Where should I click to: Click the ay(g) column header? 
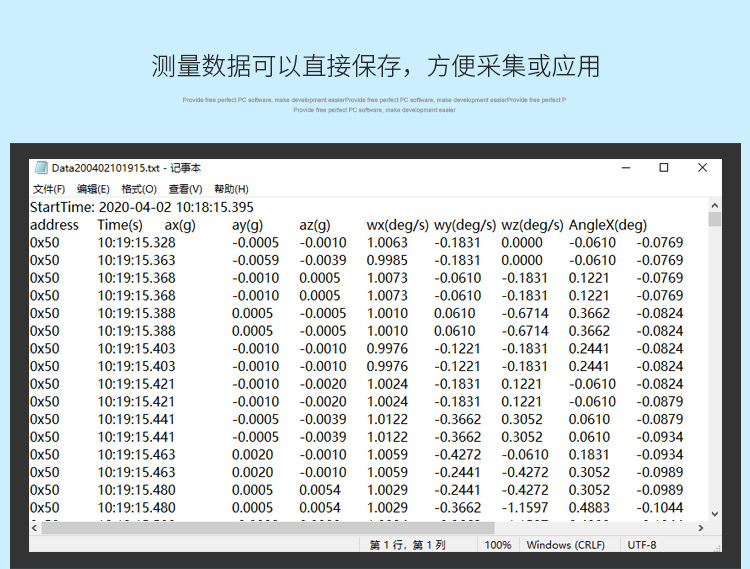click(247, 225)
